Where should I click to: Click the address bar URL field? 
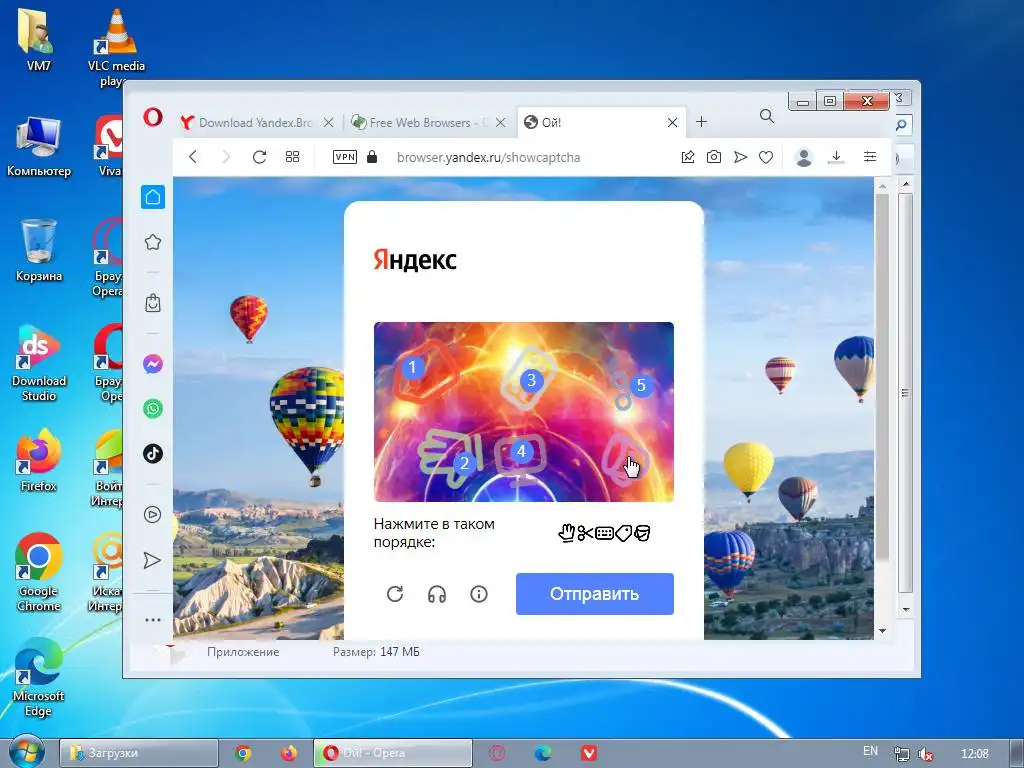point(488,157)
